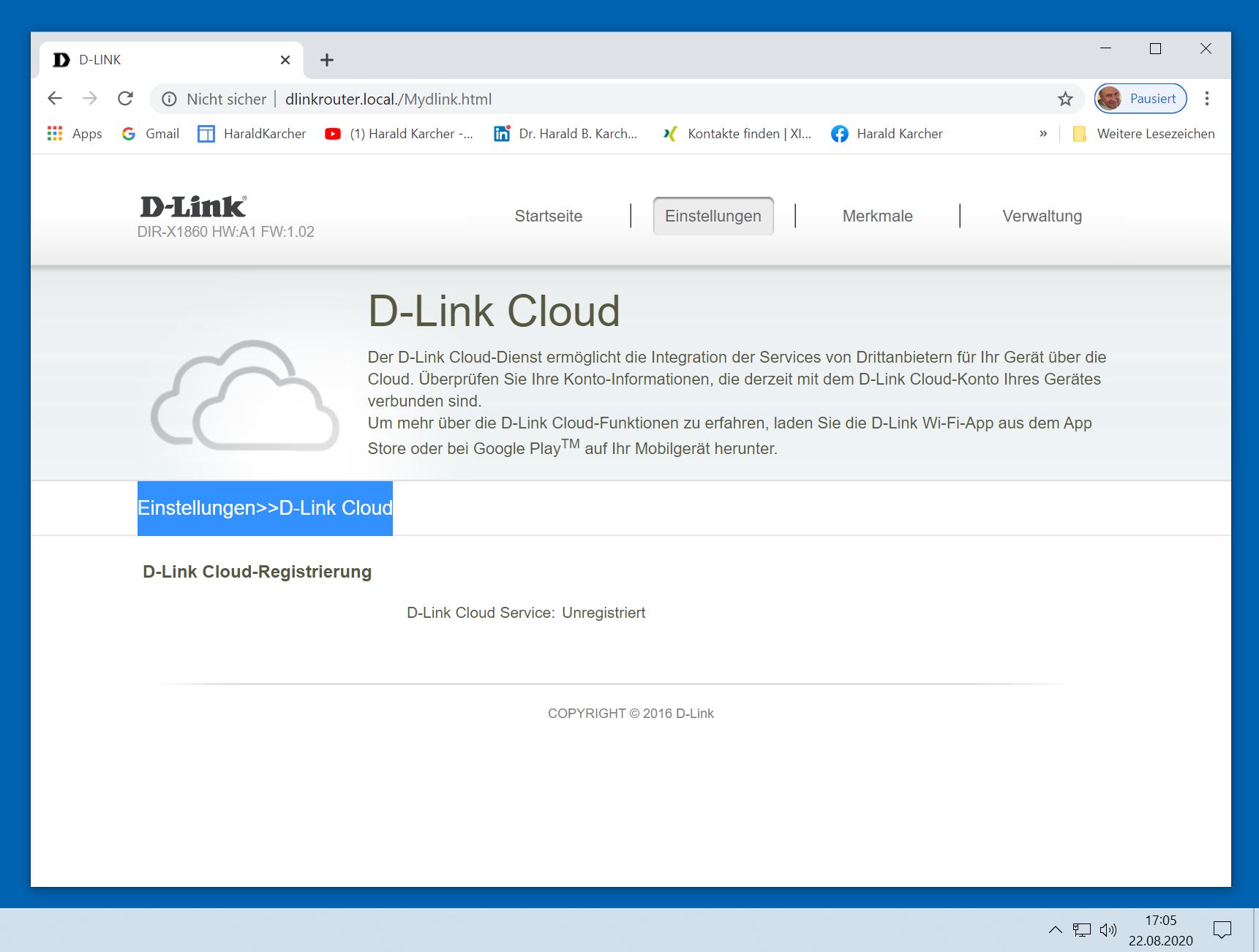Open the Apps bookmark shortcut
Screen dimensions: 1259x952
point(75,134)
